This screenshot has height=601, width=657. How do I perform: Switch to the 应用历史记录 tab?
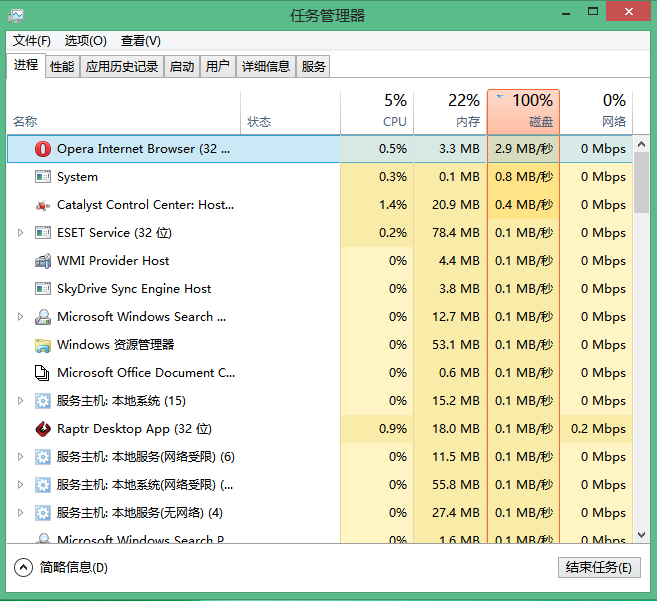122,66
